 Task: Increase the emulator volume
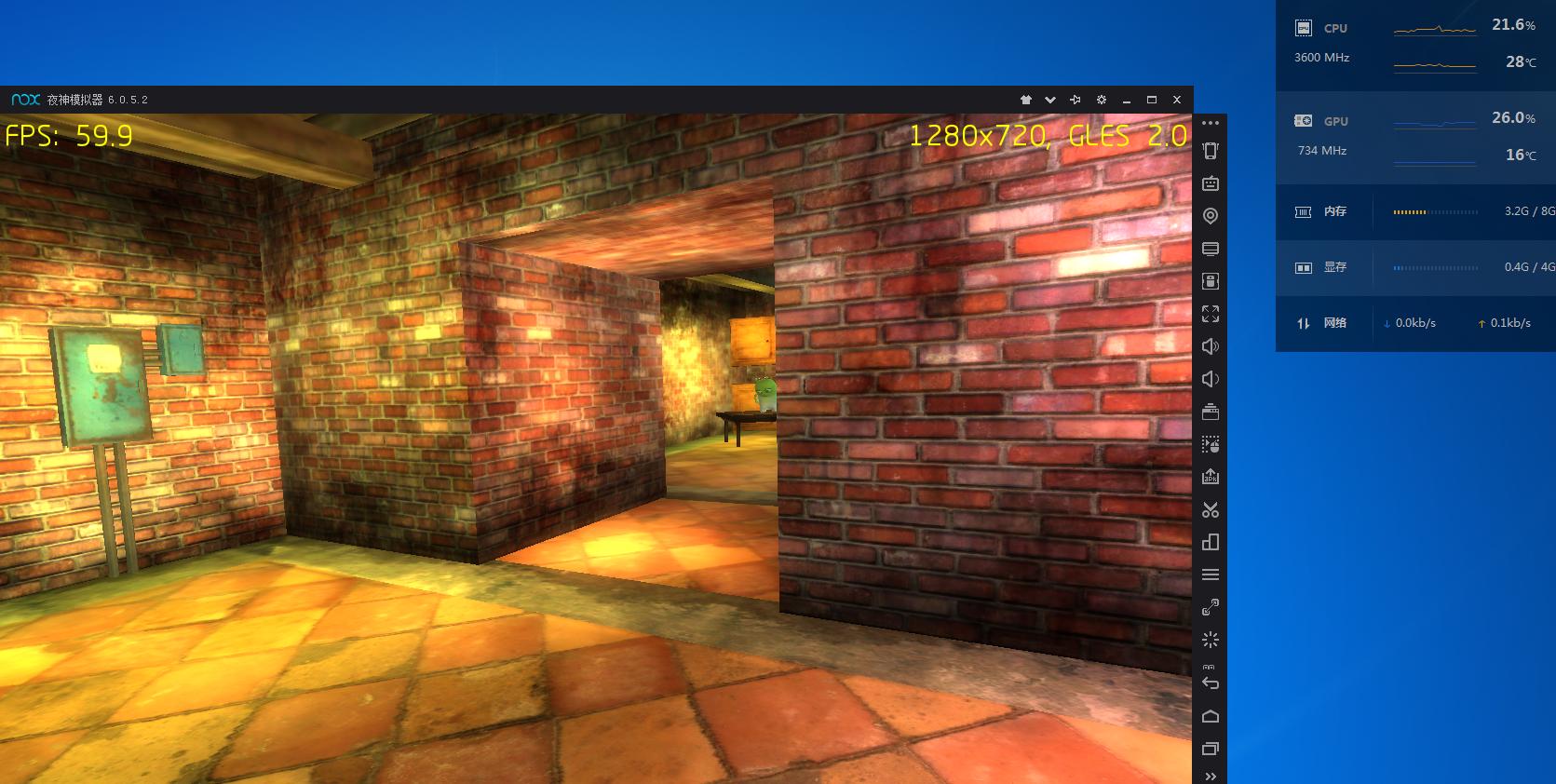tap(1211, 346)
